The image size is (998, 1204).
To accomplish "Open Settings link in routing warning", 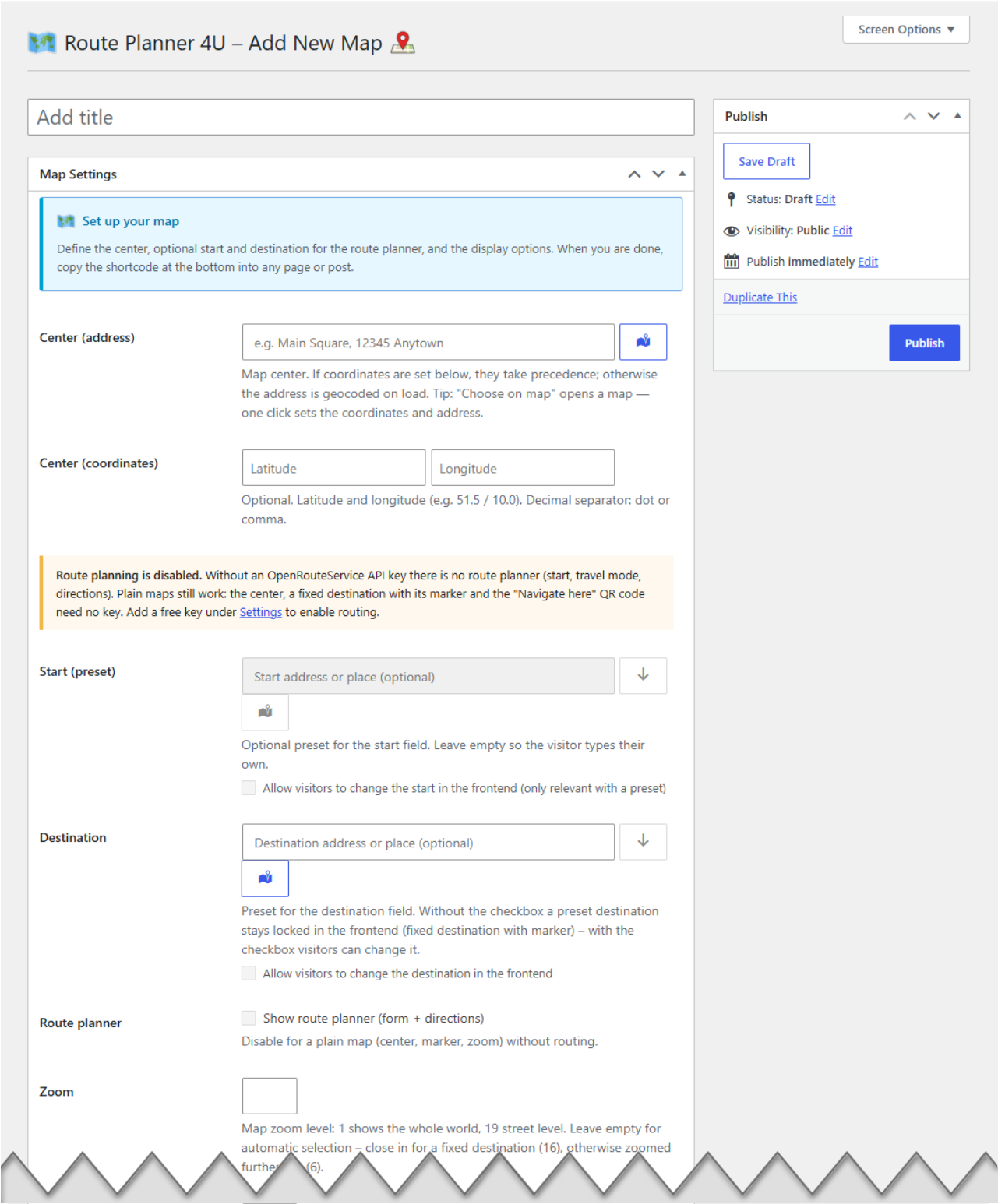I will point(260,612).
